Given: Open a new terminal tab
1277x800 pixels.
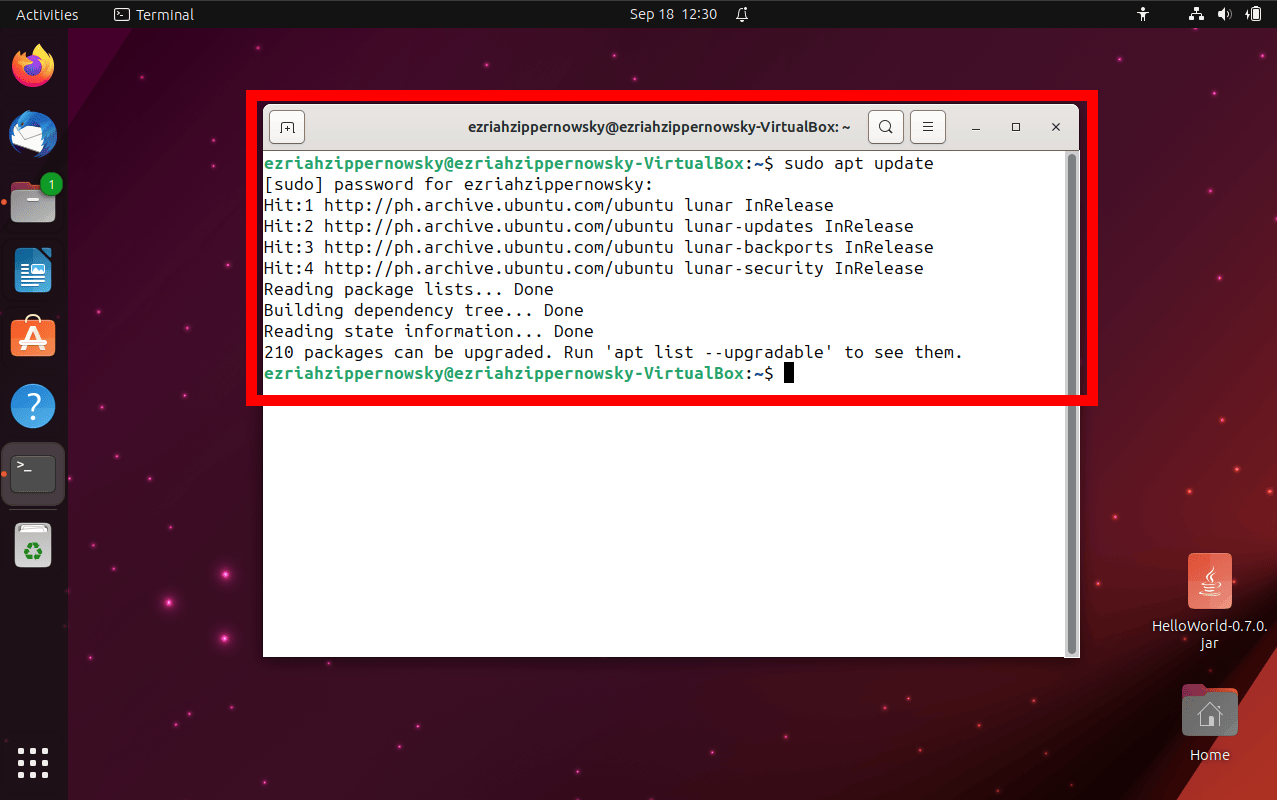Looking at the screenshot, I should (287, 127).
